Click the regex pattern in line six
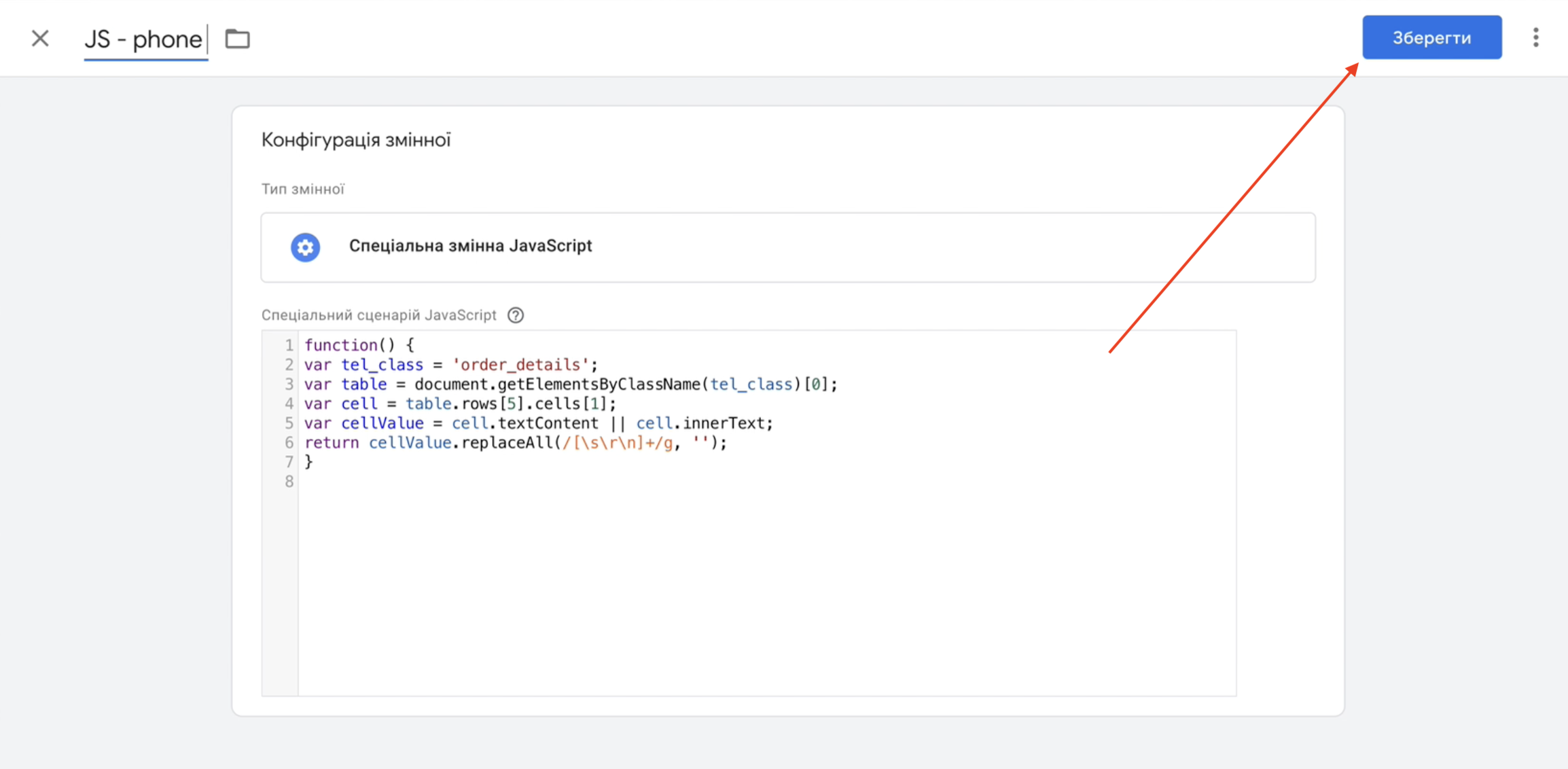Viewport: 1568px width, 769px height. click(x=618, y=443)
